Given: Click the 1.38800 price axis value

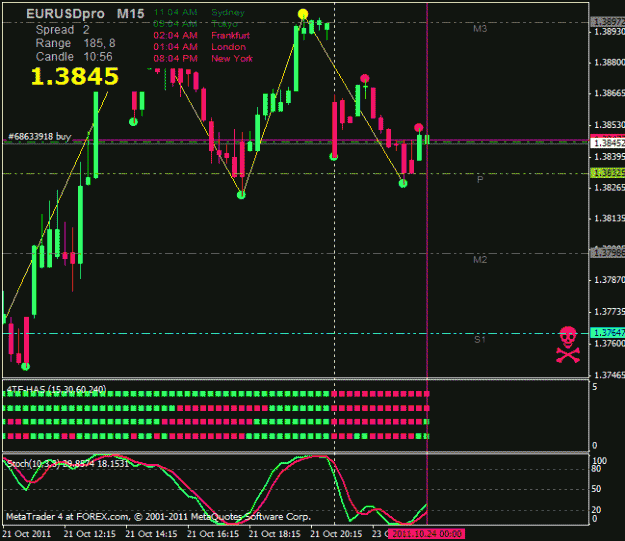Looking at the screenshot, I should coord(609,63).
